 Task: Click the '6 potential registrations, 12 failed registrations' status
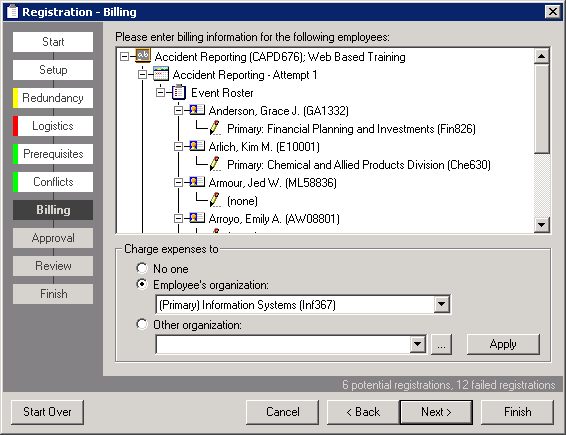point(448,385)
